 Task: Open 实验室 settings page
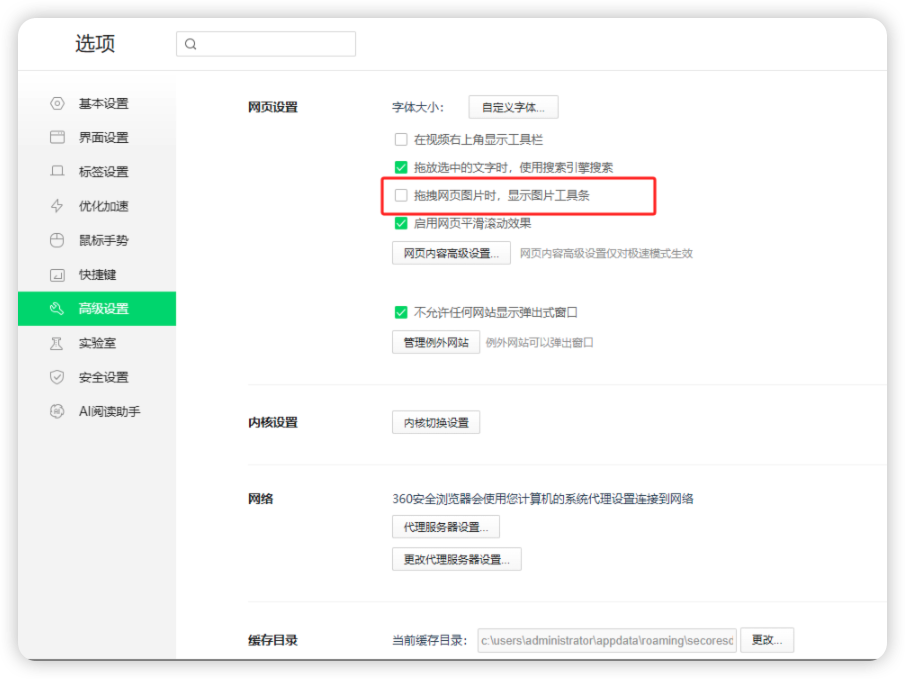97,343
